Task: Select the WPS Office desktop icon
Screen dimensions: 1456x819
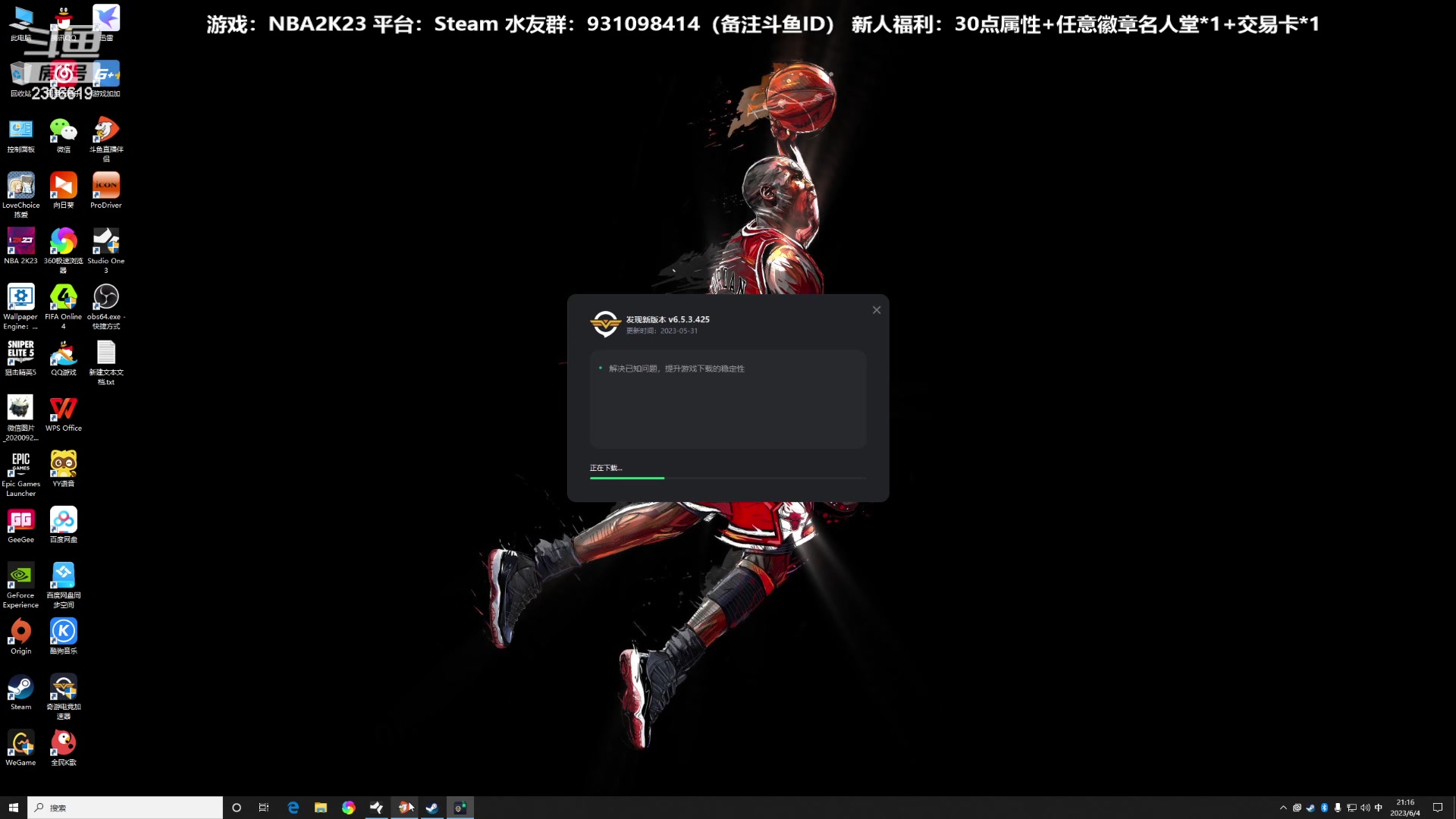Action: tap(64, 414)
